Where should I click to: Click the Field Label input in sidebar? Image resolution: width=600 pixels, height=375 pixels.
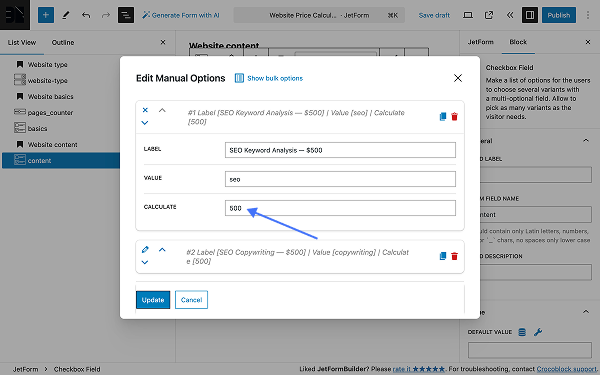point(536,174)
